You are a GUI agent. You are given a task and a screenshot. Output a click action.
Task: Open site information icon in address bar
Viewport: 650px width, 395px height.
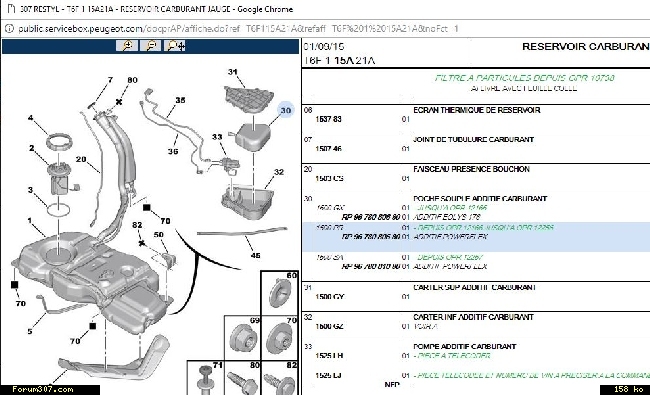click(x=9, y=29)
